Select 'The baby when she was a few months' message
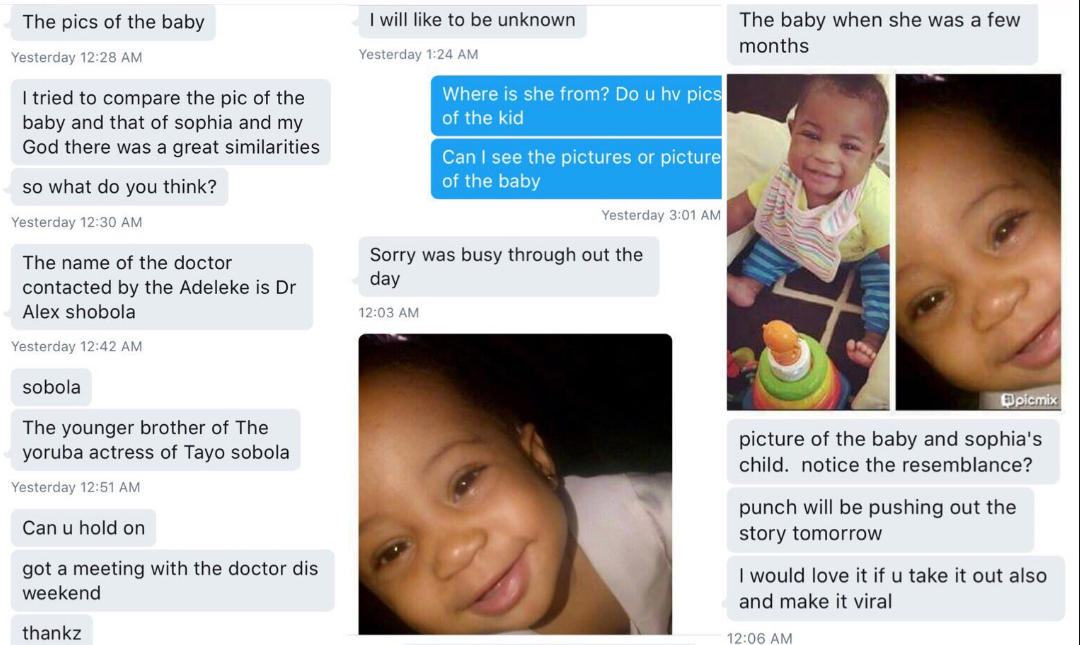The image size is (1080, 645). [882, 33]
